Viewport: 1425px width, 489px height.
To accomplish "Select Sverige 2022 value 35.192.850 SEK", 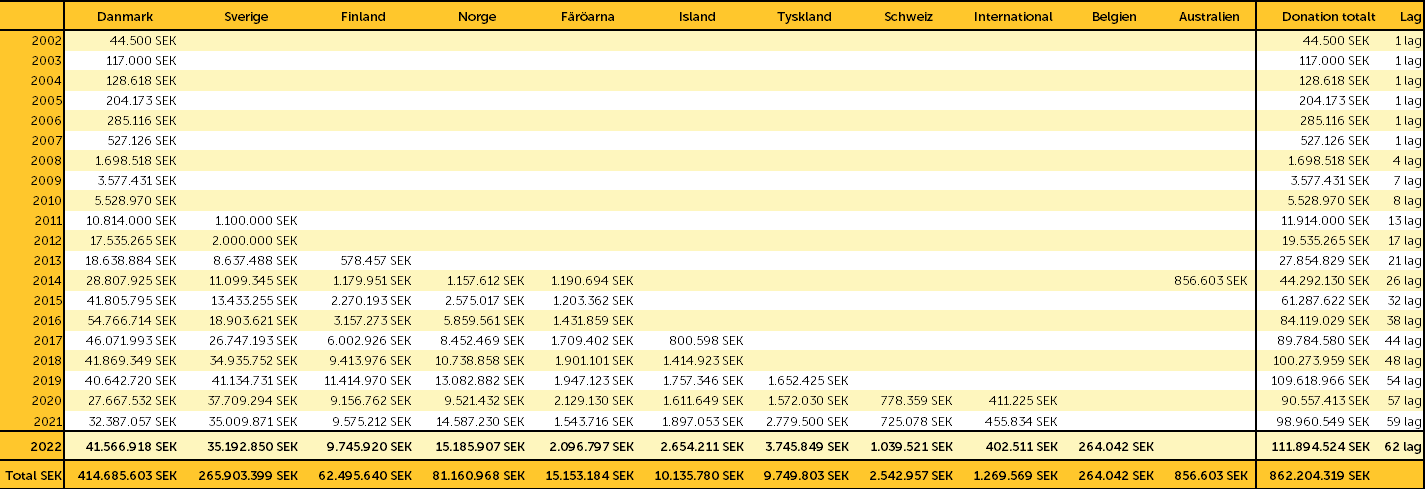I will click(251, 445).
